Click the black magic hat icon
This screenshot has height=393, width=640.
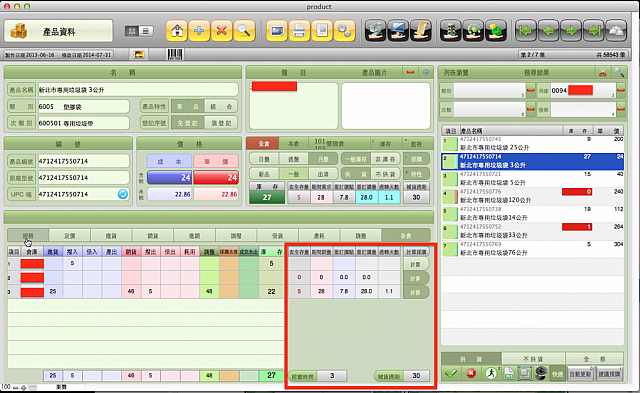pyautogui.click(x=541, y=373)
